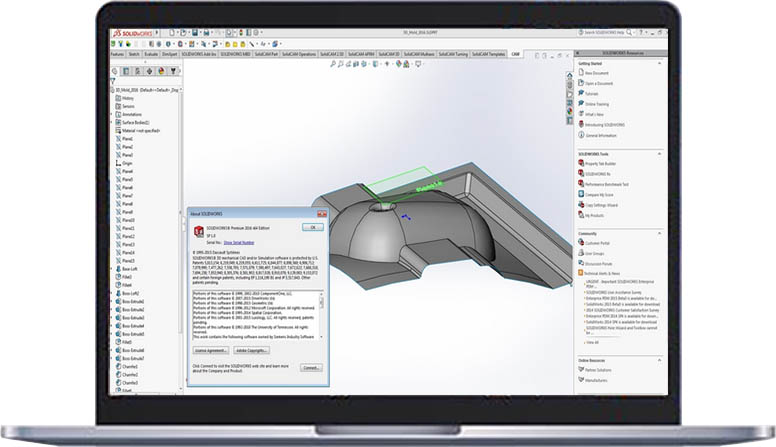Click the SOLIDWORKS icon in the About dialog
The width and height of the screenshot is (776, 447).
click(198, 231)
